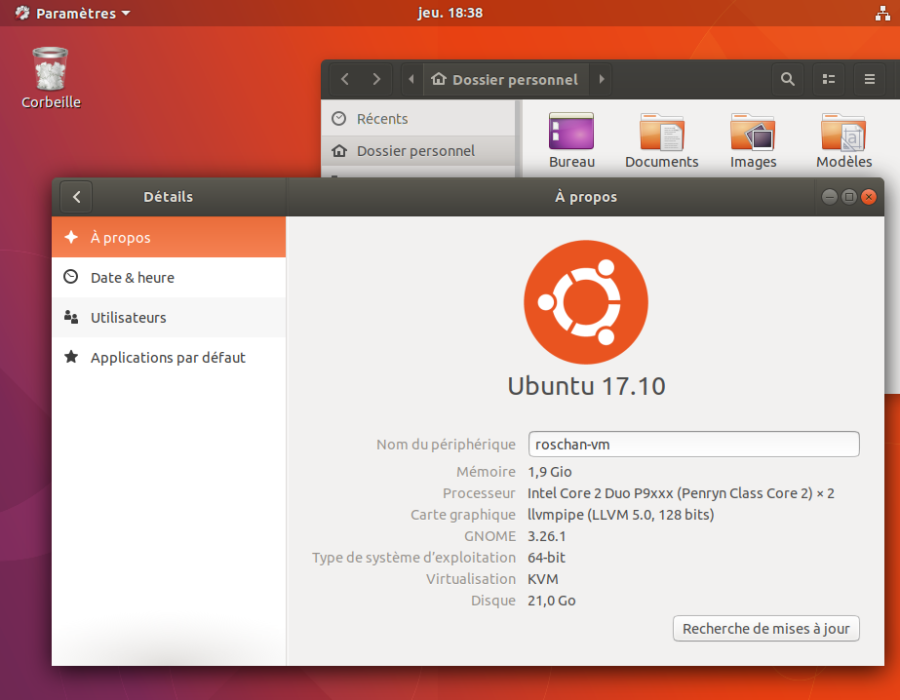Click the Virtualisation value KVM

coord(542,579)
